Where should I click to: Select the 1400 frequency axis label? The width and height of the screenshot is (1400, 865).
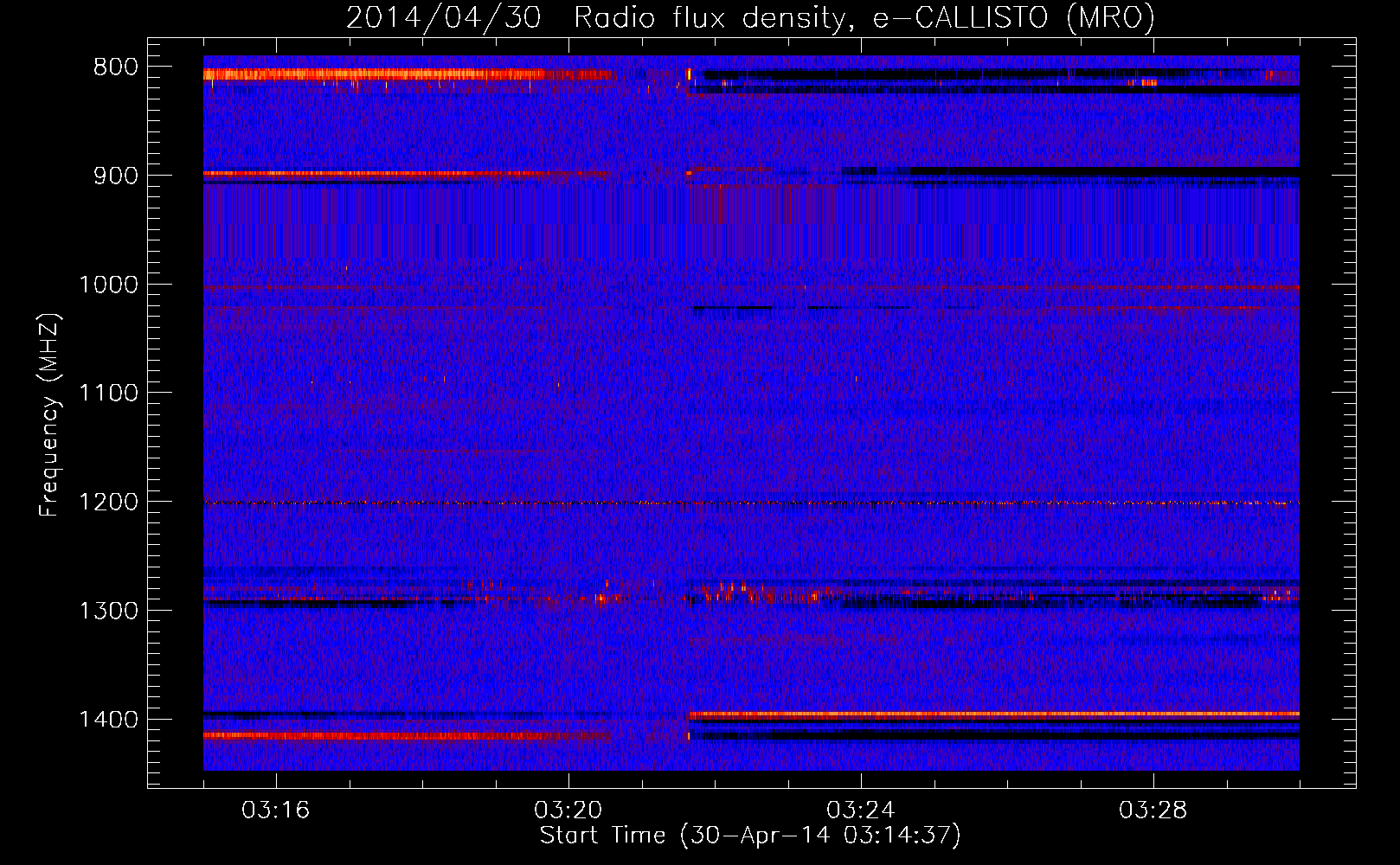coord(109,720)
